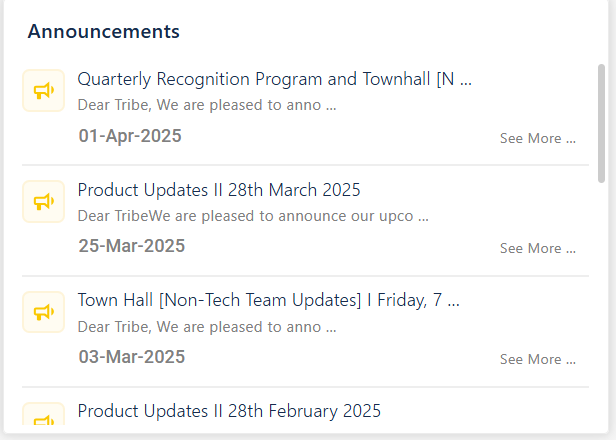Open Product Updates II 28th February 2025 title
The height and width of the screenshot is (440, 616).
tap(229, 411)
